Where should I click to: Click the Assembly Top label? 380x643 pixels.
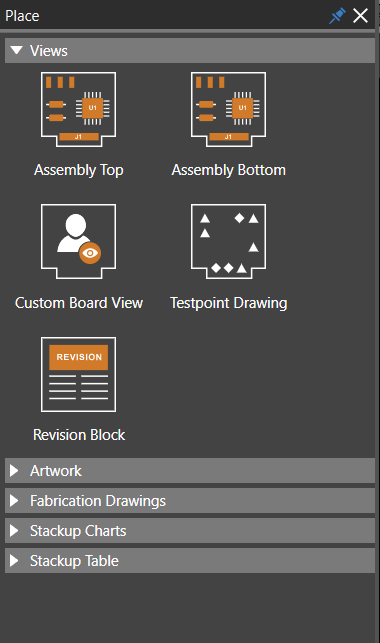click(79, 170)
